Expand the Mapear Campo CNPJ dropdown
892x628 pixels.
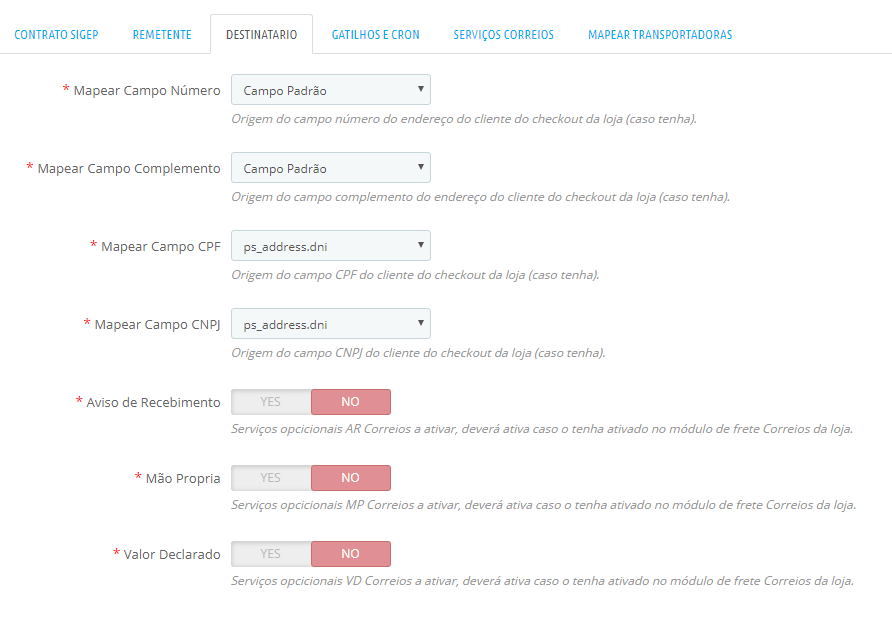pyautogui.click(x=331, y=324)
